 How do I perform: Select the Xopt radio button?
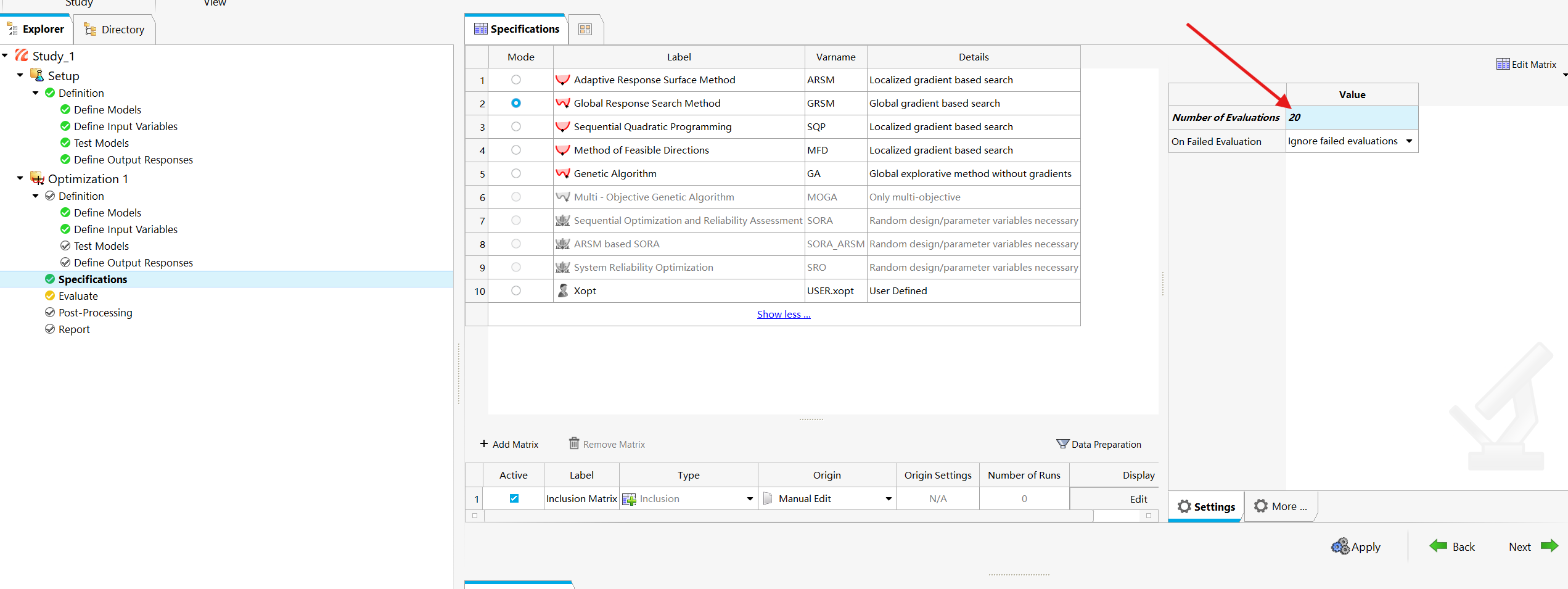[x=516, y=290]
